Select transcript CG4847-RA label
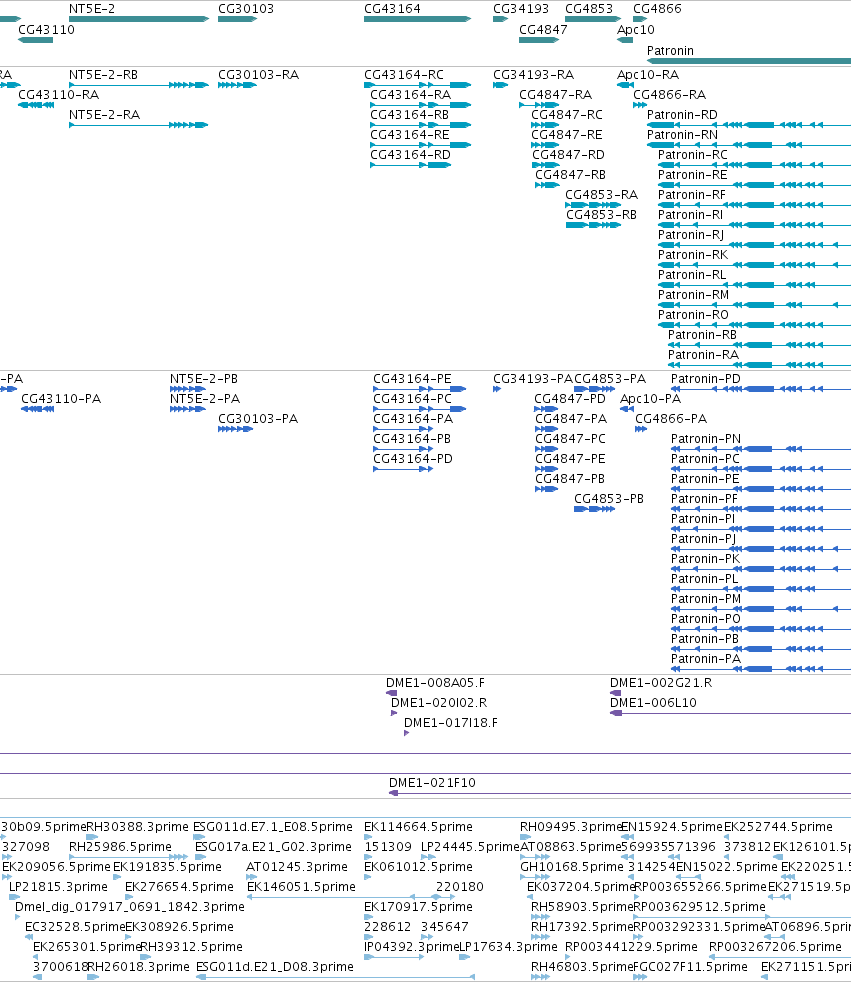 tap(555, 95)
